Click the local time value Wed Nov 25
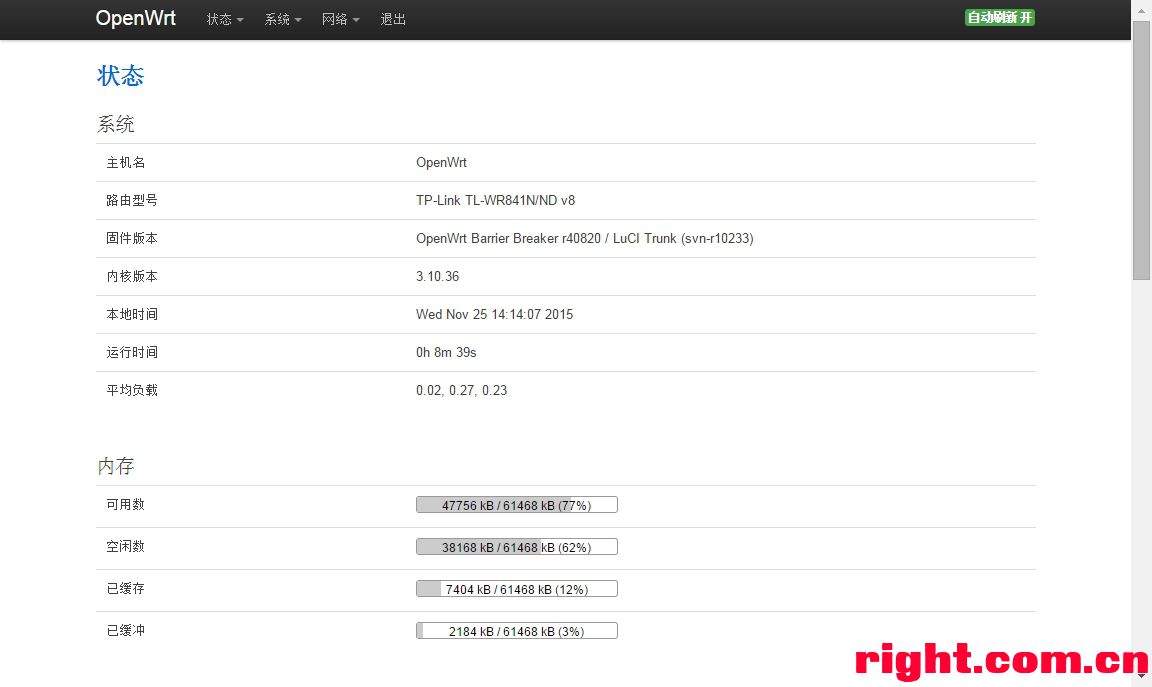This screenshot has height=687, width=1152. (494, 314)
